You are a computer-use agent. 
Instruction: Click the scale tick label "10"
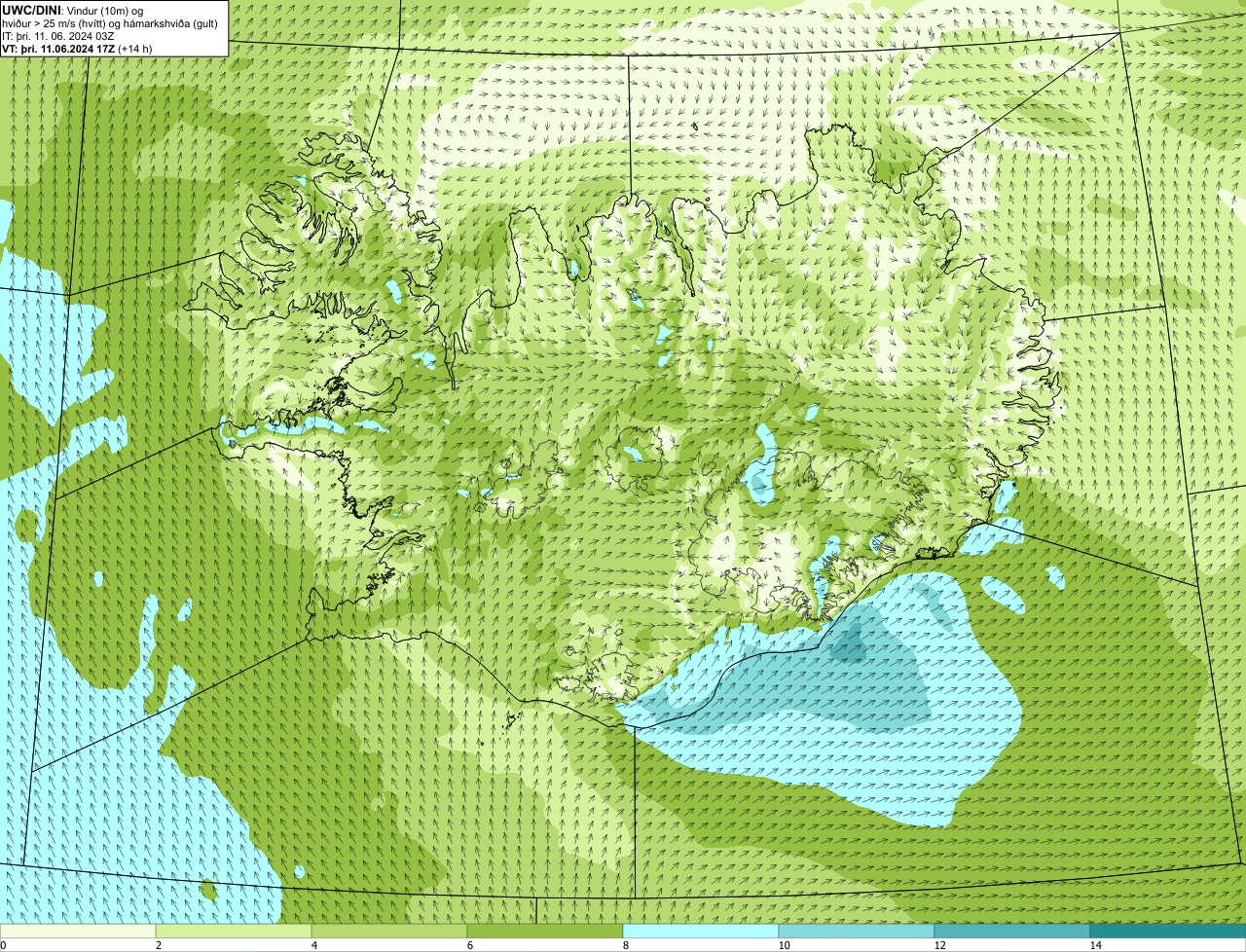(x=784, y=945)
